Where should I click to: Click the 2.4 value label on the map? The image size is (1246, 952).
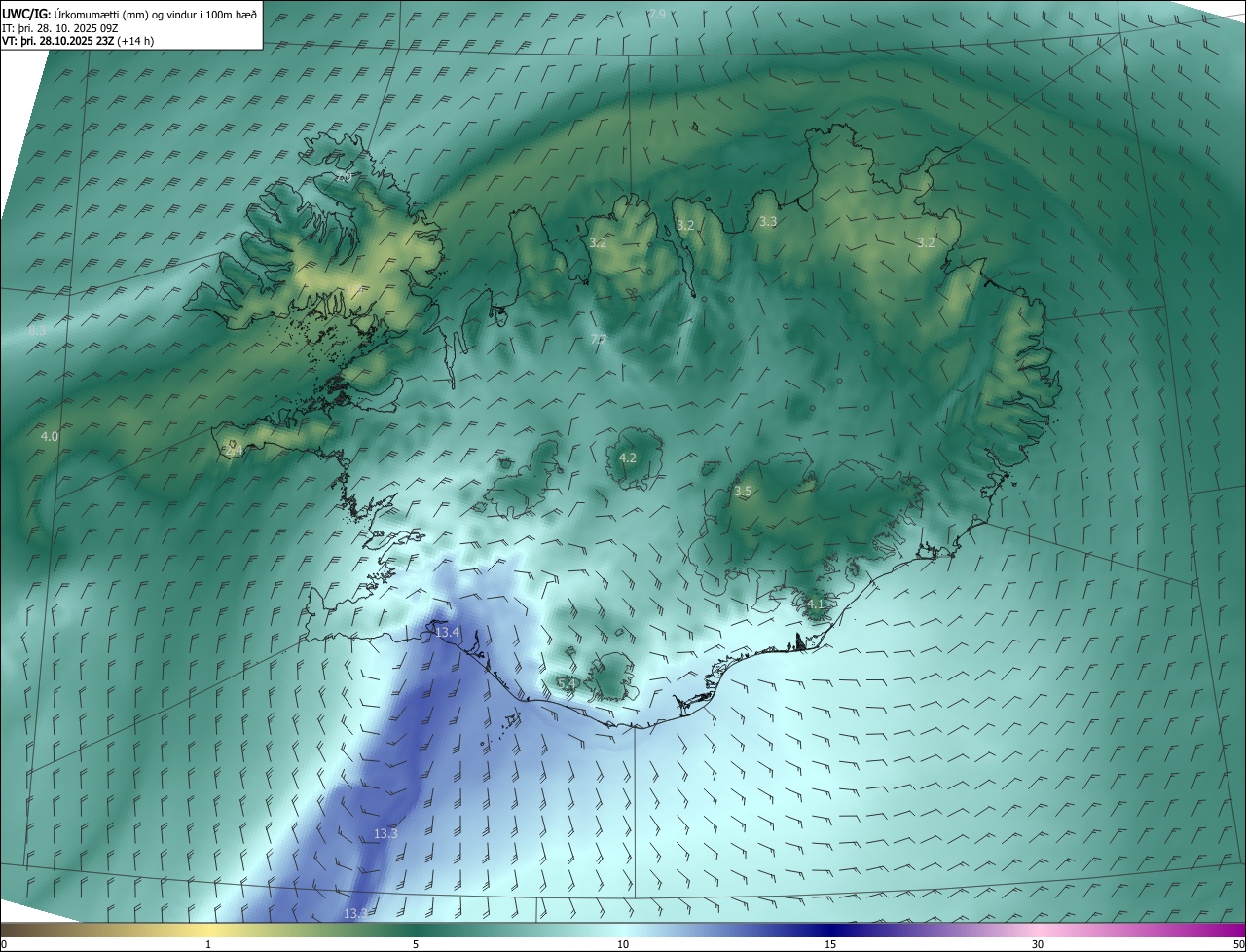coord(233,451)
